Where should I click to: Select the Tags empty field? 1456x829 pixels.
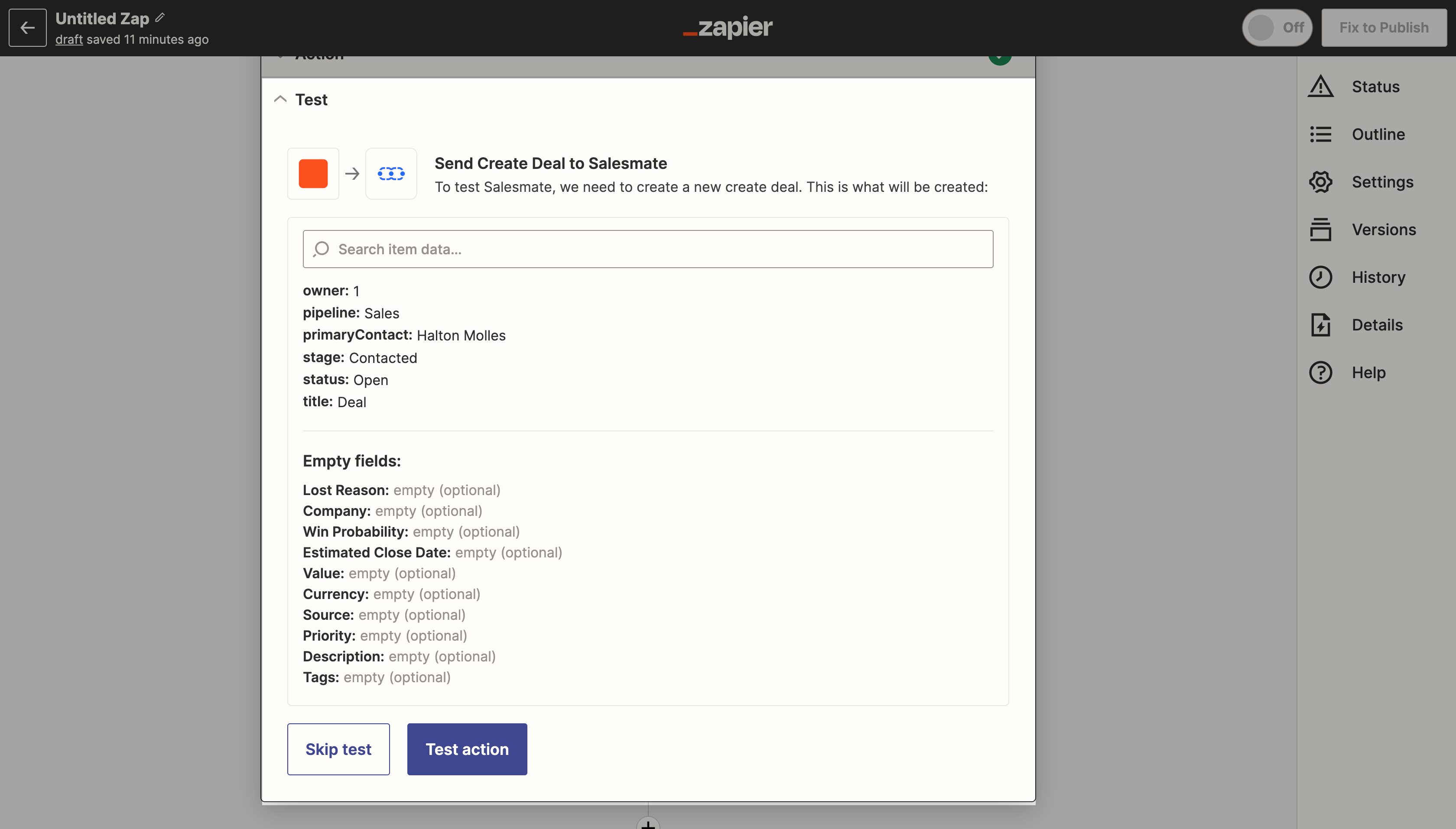pos(377,677)
